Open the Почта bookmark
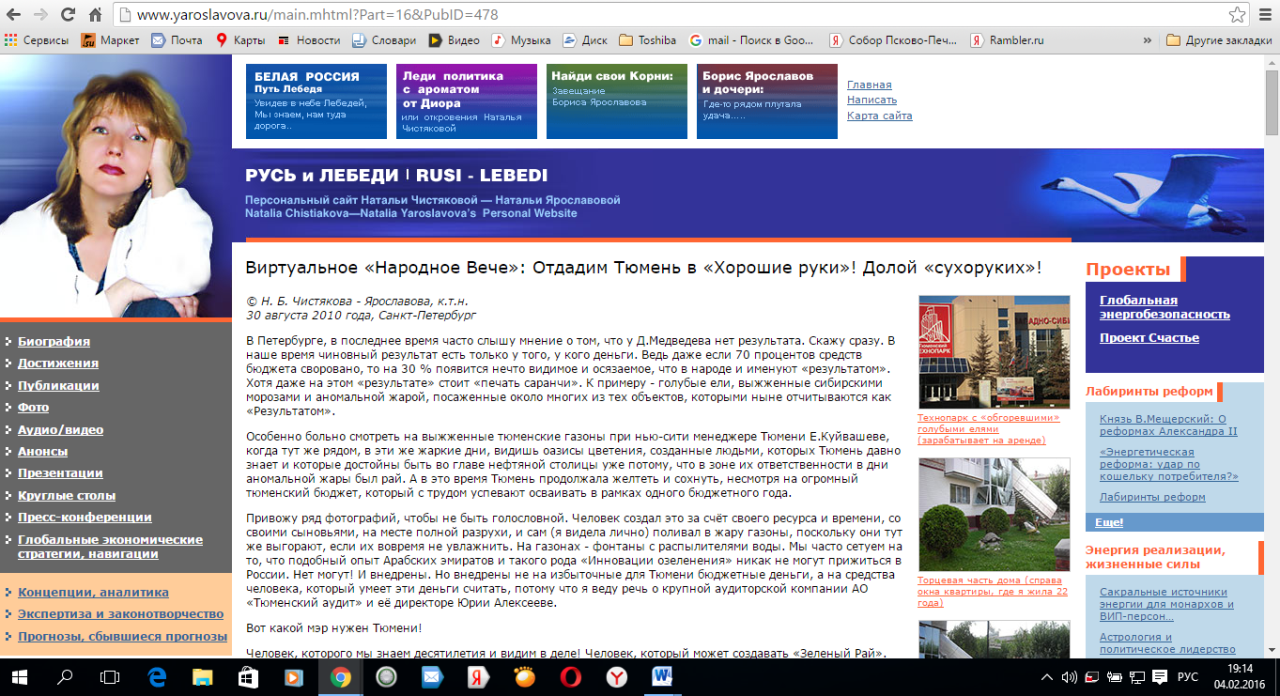The width and height of the screenshot is (1280, 696). click(x=176, y=41)
